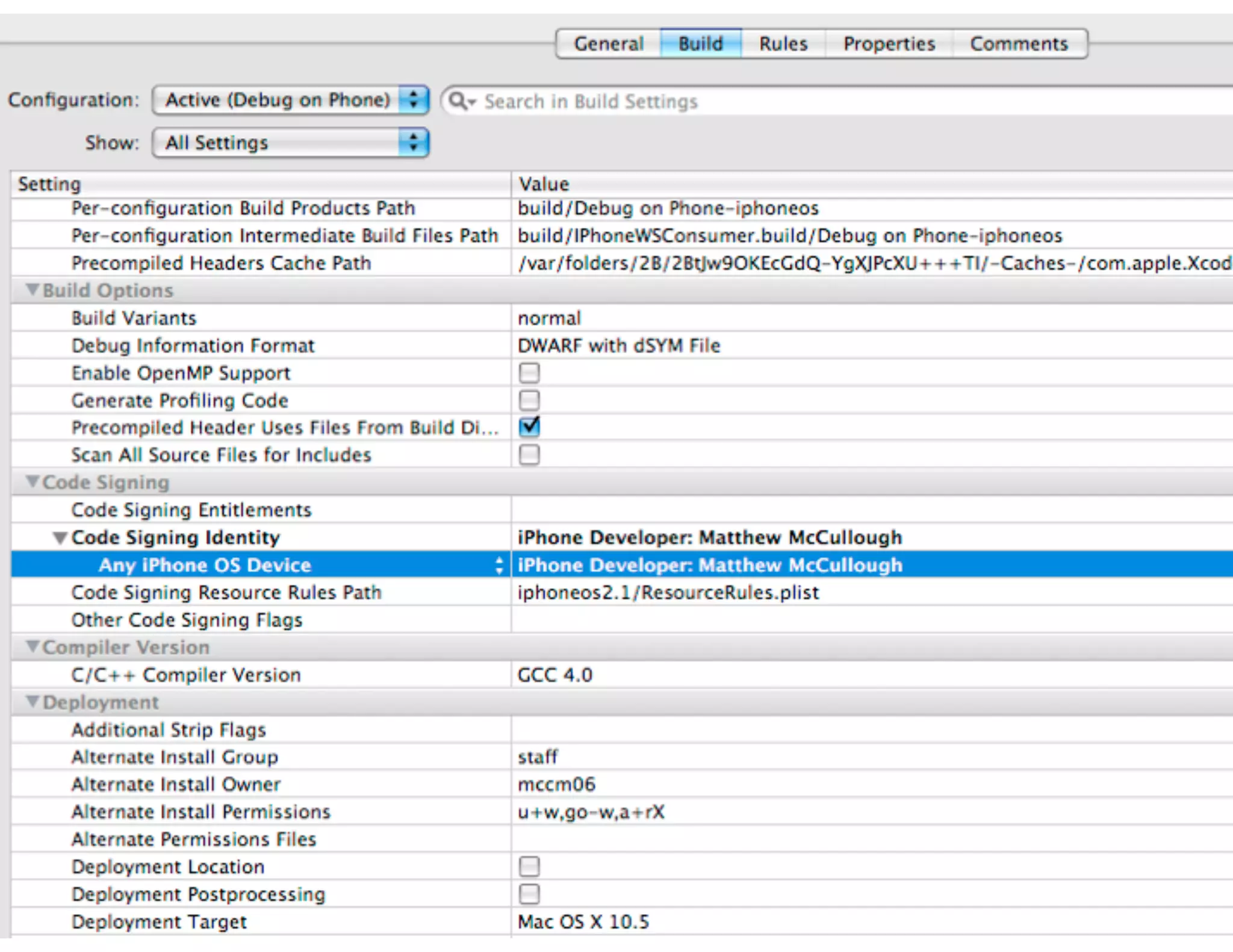1233x952 pixels.
Task: Open the Rules tab
Action: (x=783, y=44)
